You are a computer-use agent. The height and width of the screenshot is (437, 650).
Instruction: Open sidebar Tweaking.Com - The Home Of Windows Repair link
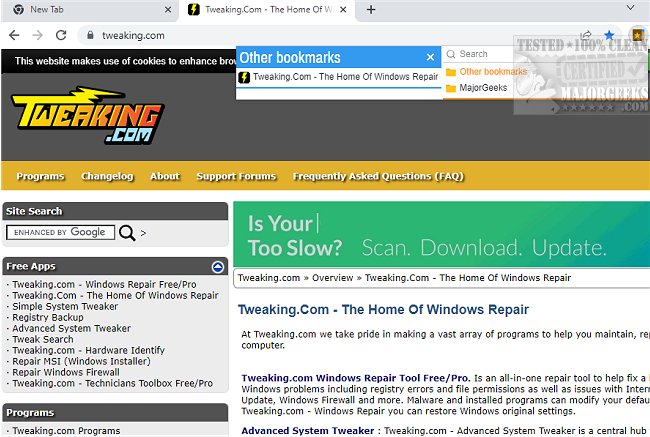pyautogui.click(x=115, y=295)
